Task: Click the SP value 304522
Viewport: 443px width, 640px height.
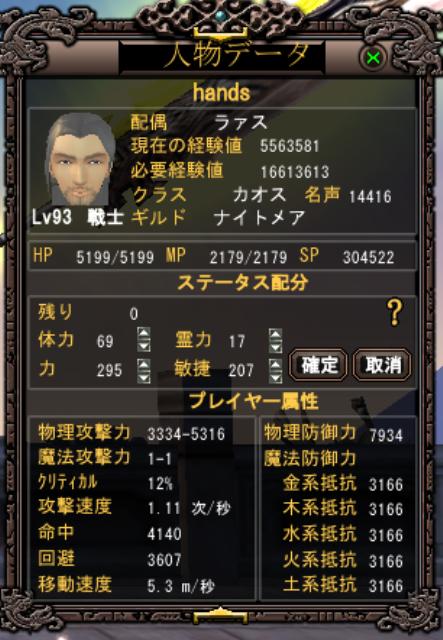Action: 368,258
